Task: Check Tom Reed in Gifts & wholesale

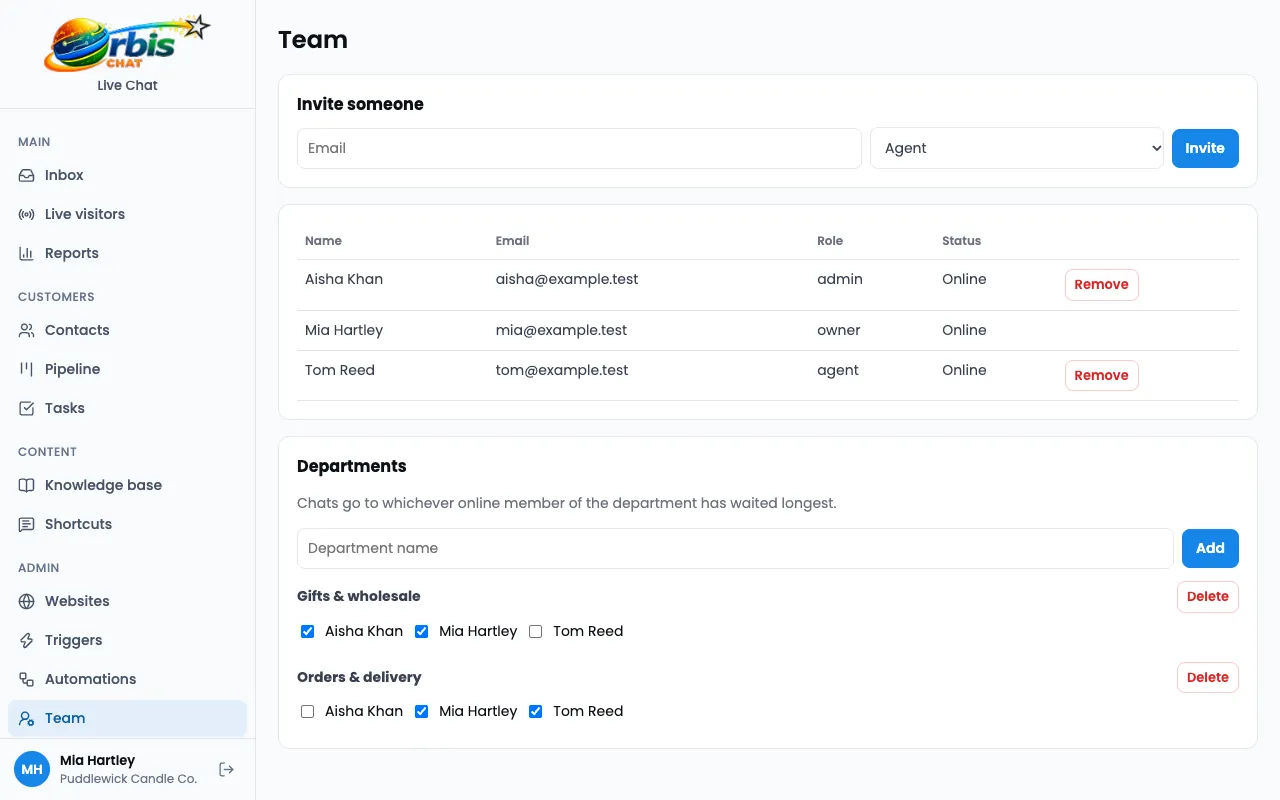Action: (536, 631)
